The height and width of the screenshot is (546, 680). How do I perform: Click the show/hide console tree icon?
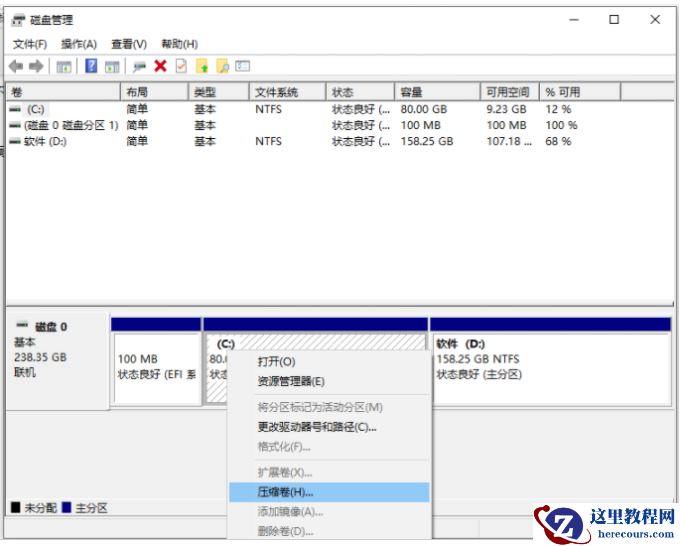point(64,67)
